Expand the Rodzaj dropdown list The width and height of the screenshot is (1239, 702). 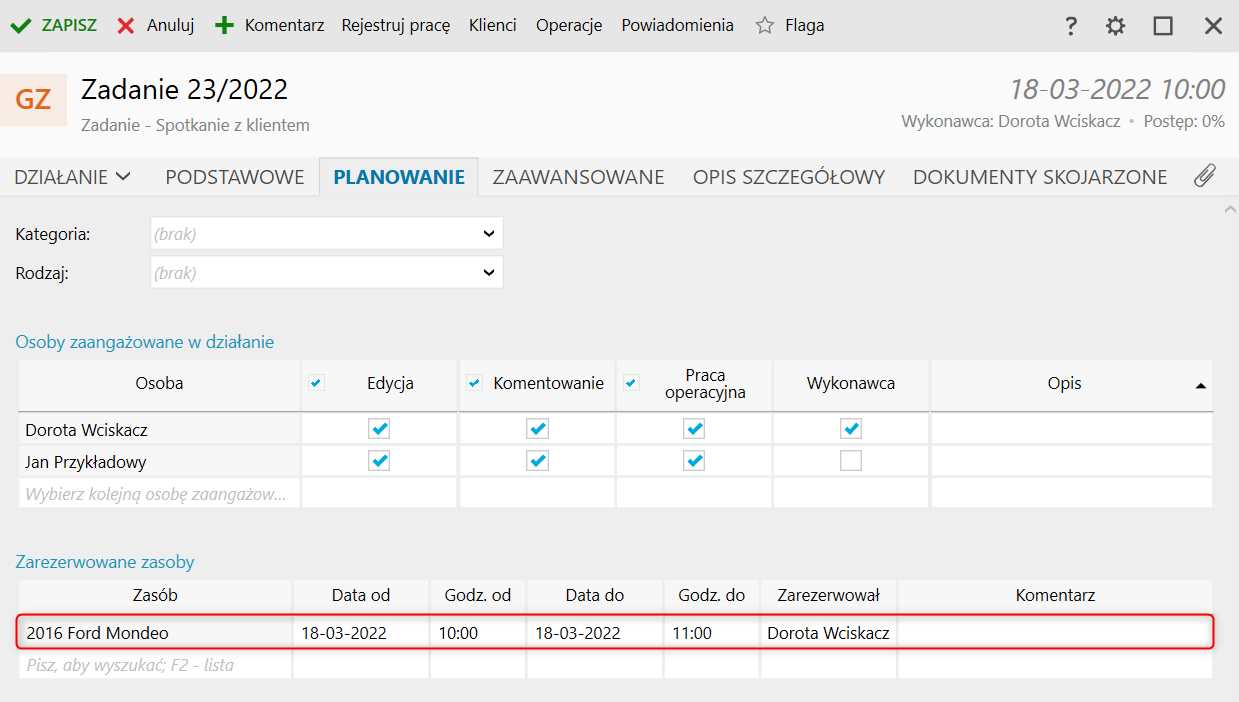488,272
